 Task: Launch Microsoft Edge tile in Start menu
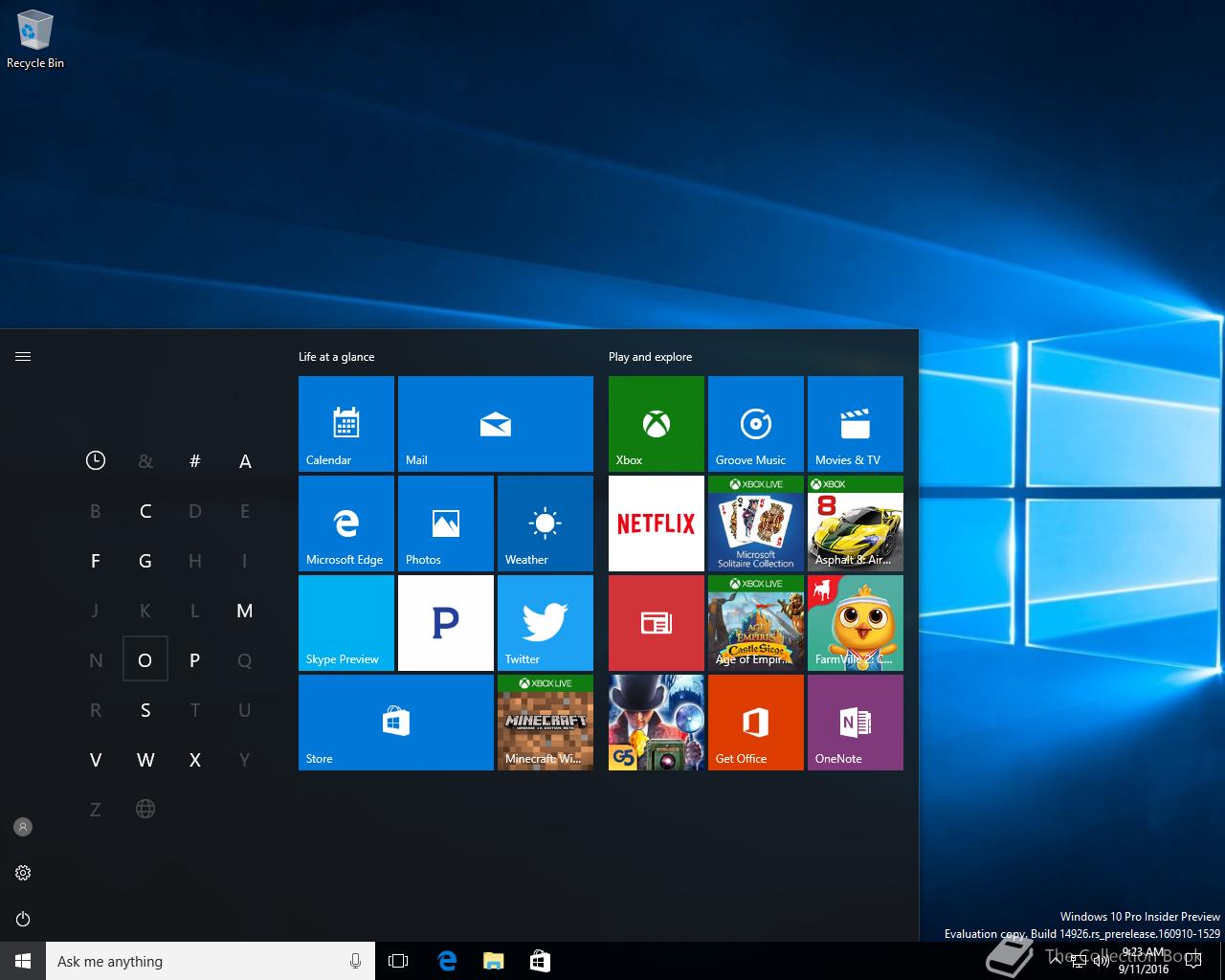tap(346, 523)
